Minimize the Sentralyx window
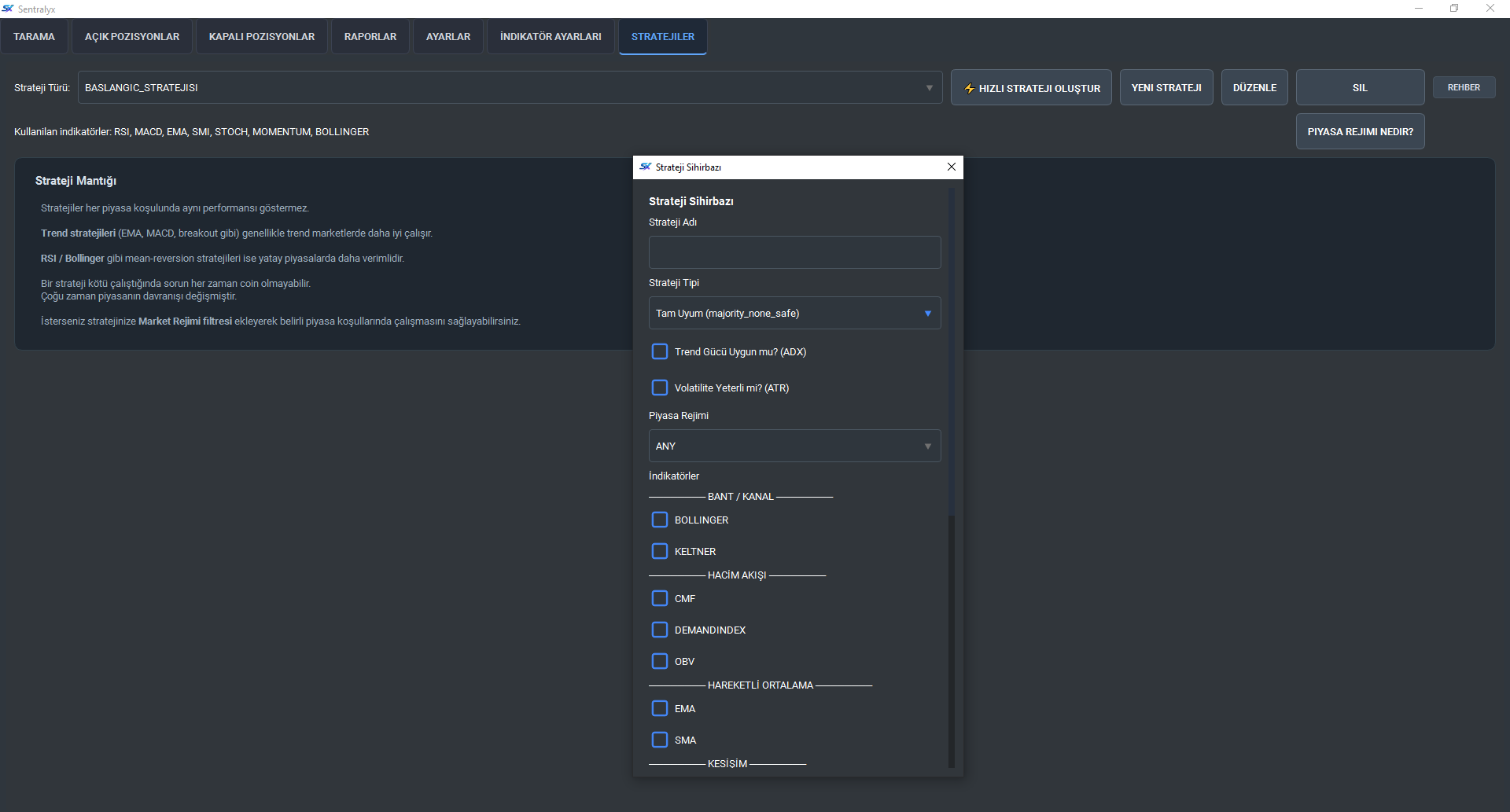This screenshot has width=1510, height=812. (x=1419, y=9)
